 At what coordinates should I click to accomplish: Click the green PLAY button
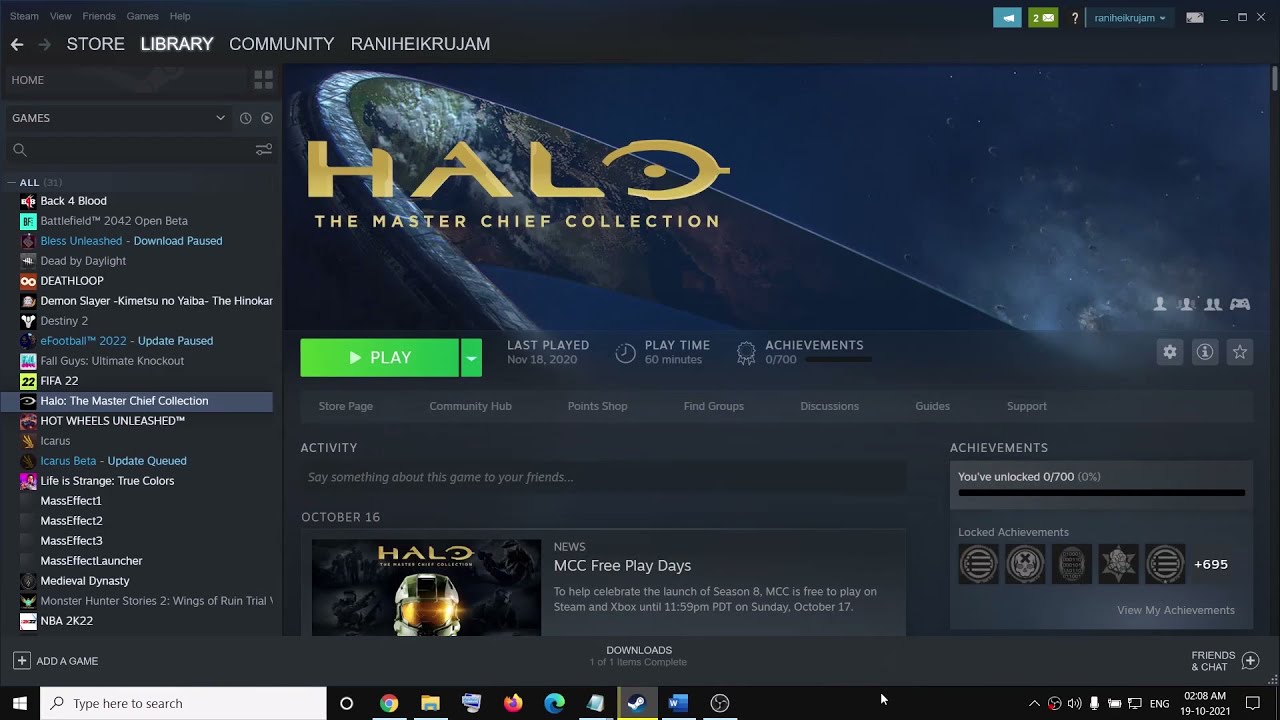tap(380, 358)
